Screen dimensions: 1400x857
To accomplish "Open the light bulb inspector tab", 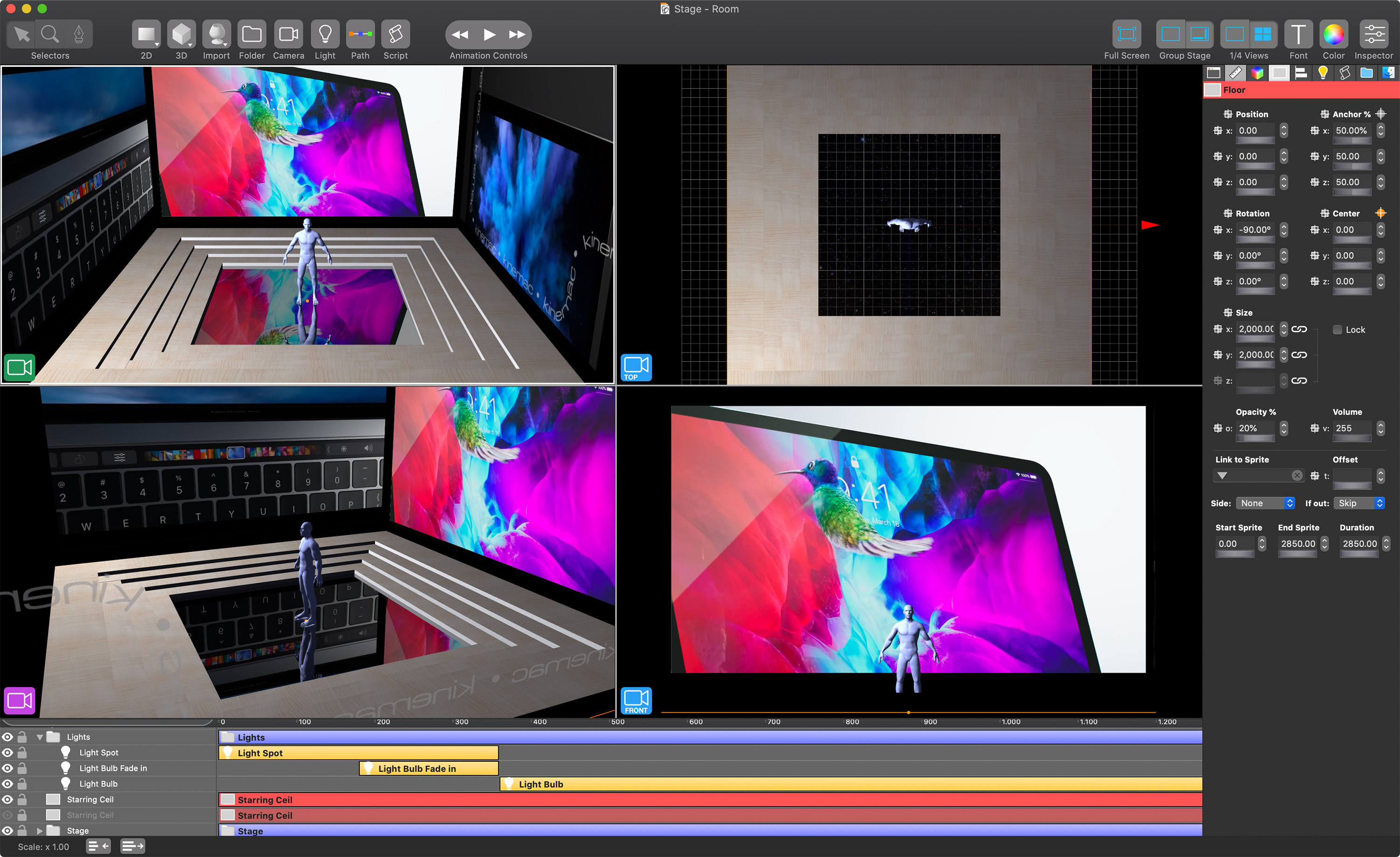I will click(x=1323, y=73).
